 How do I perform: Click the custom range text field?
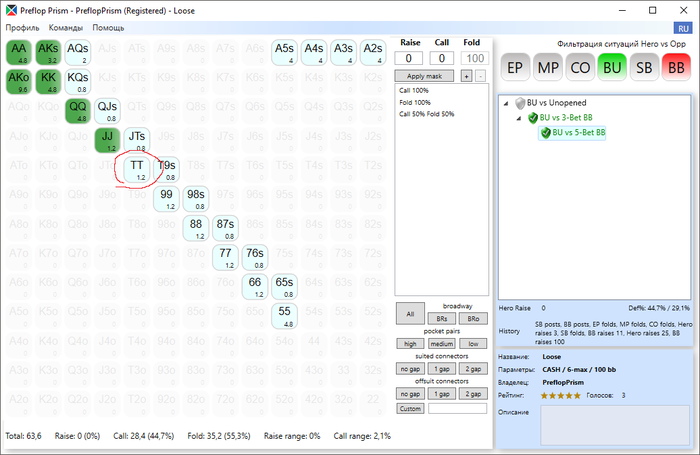(x=458, y=408)
